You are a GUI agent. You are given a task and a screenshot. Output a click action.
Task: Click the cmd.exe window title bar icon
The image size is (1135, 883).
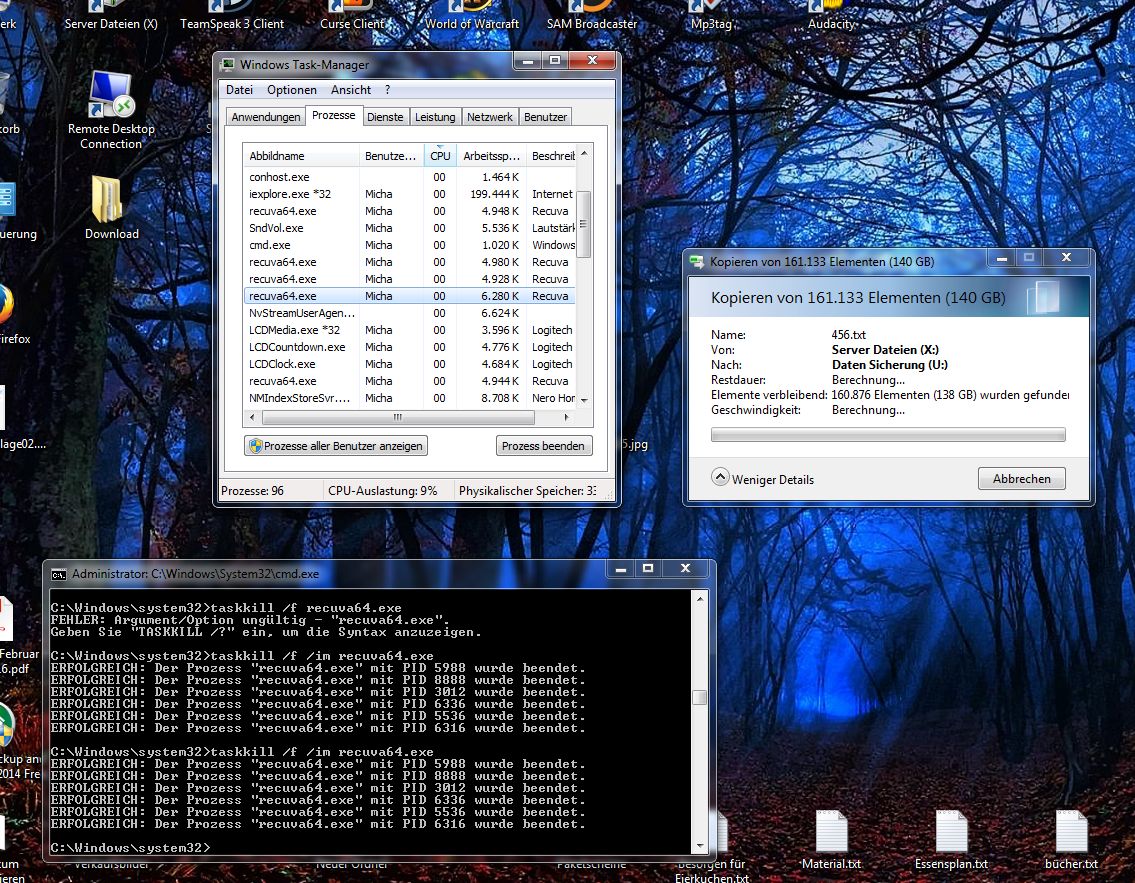(x=60, y=575)
